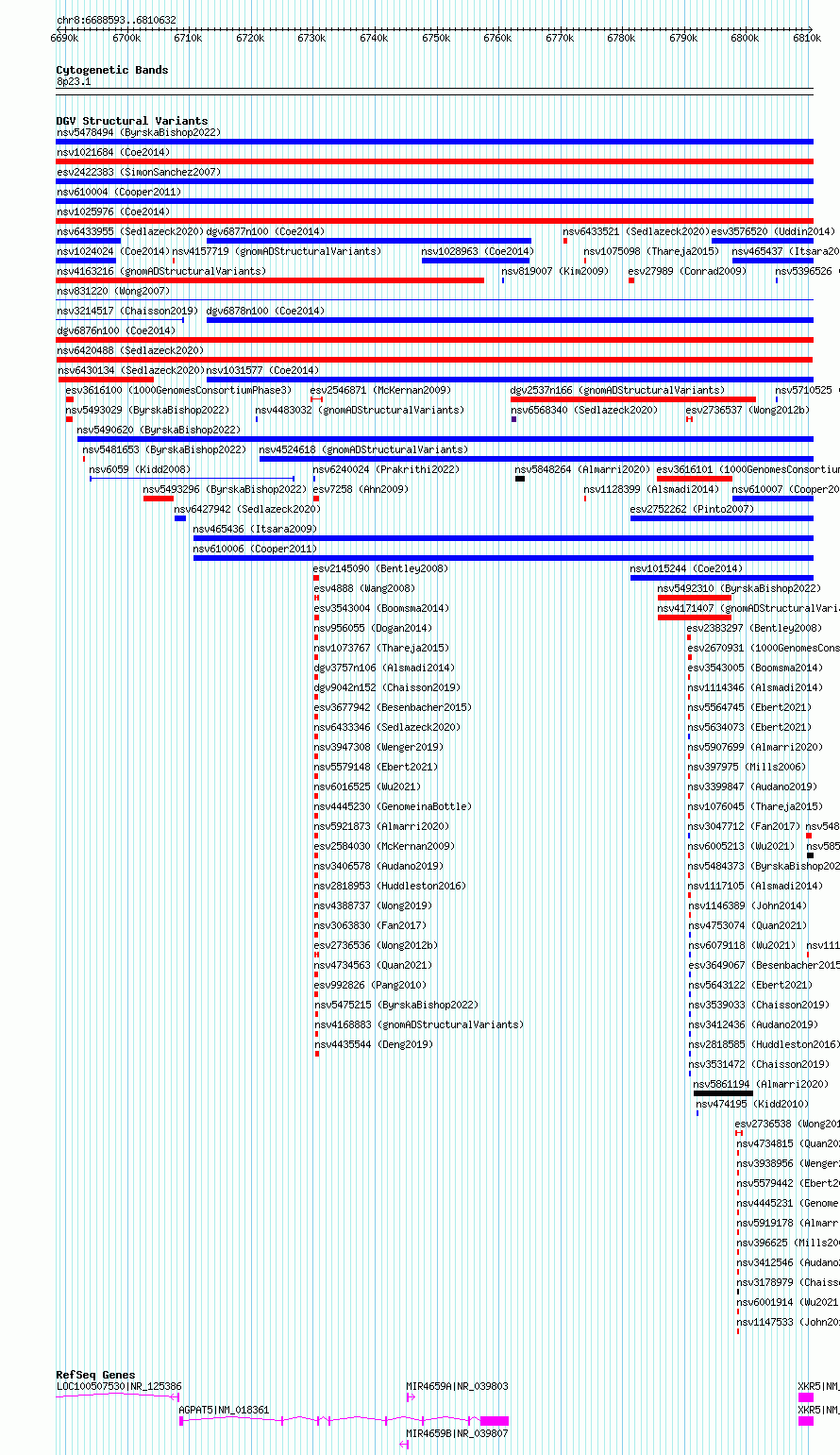The image size is (840, 1455).
Task: Open variant nsv1021684 (Coe2014) label
Action: click(113, 152)
